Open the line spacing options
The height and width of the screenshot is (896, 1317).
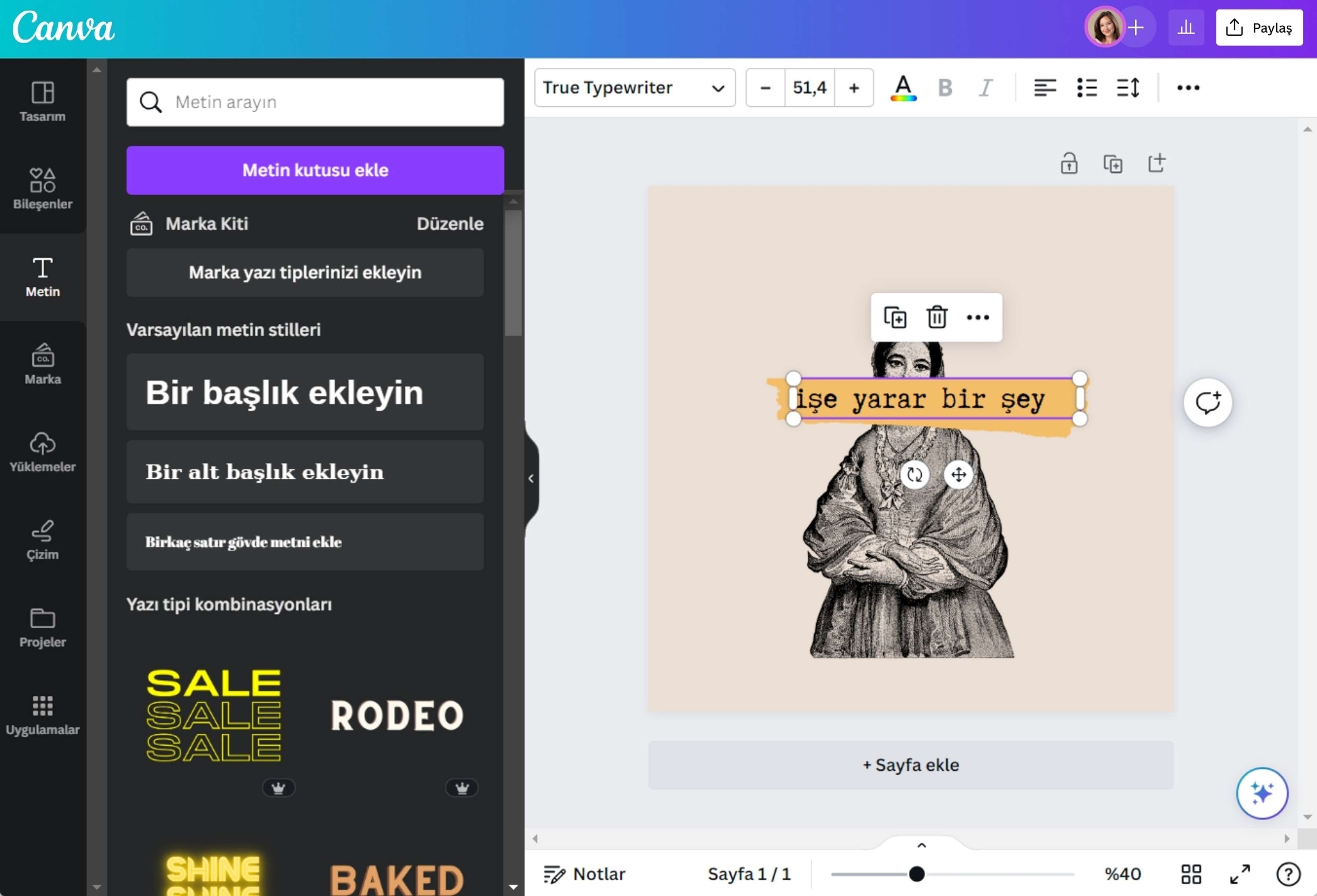pos(1128,88)
